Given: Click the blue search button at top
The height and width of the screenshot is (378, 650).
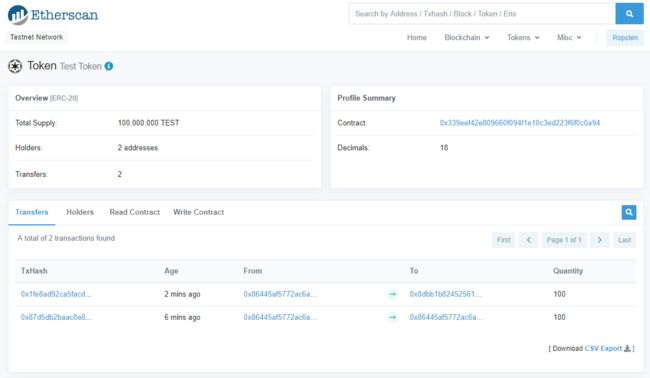Looking at the screenshot, I should pos(629,14).
